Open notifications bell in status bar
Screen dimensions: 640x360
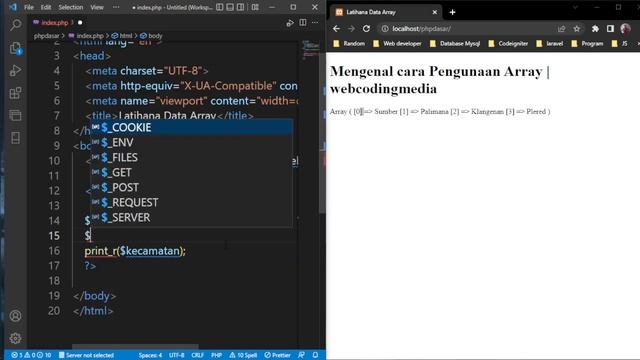point(315,355)
